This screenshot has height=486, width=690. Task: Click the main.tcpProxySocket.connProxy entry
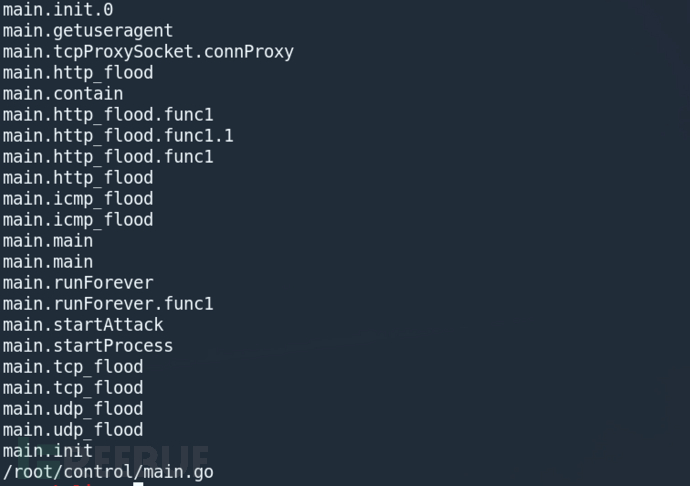(x=148, y=51)
